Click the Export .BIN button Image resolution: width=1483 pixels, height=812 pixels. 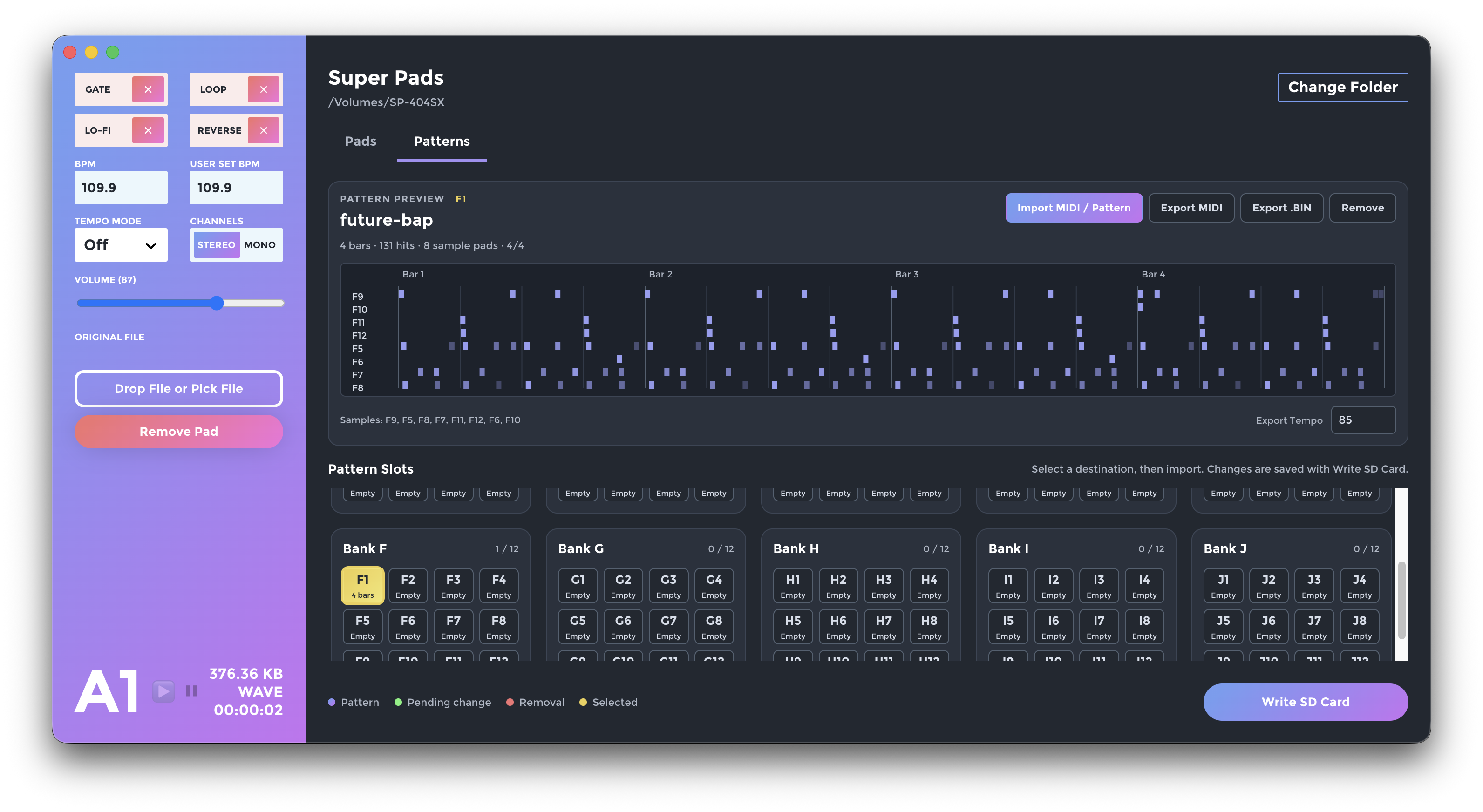click(1281, 208)
